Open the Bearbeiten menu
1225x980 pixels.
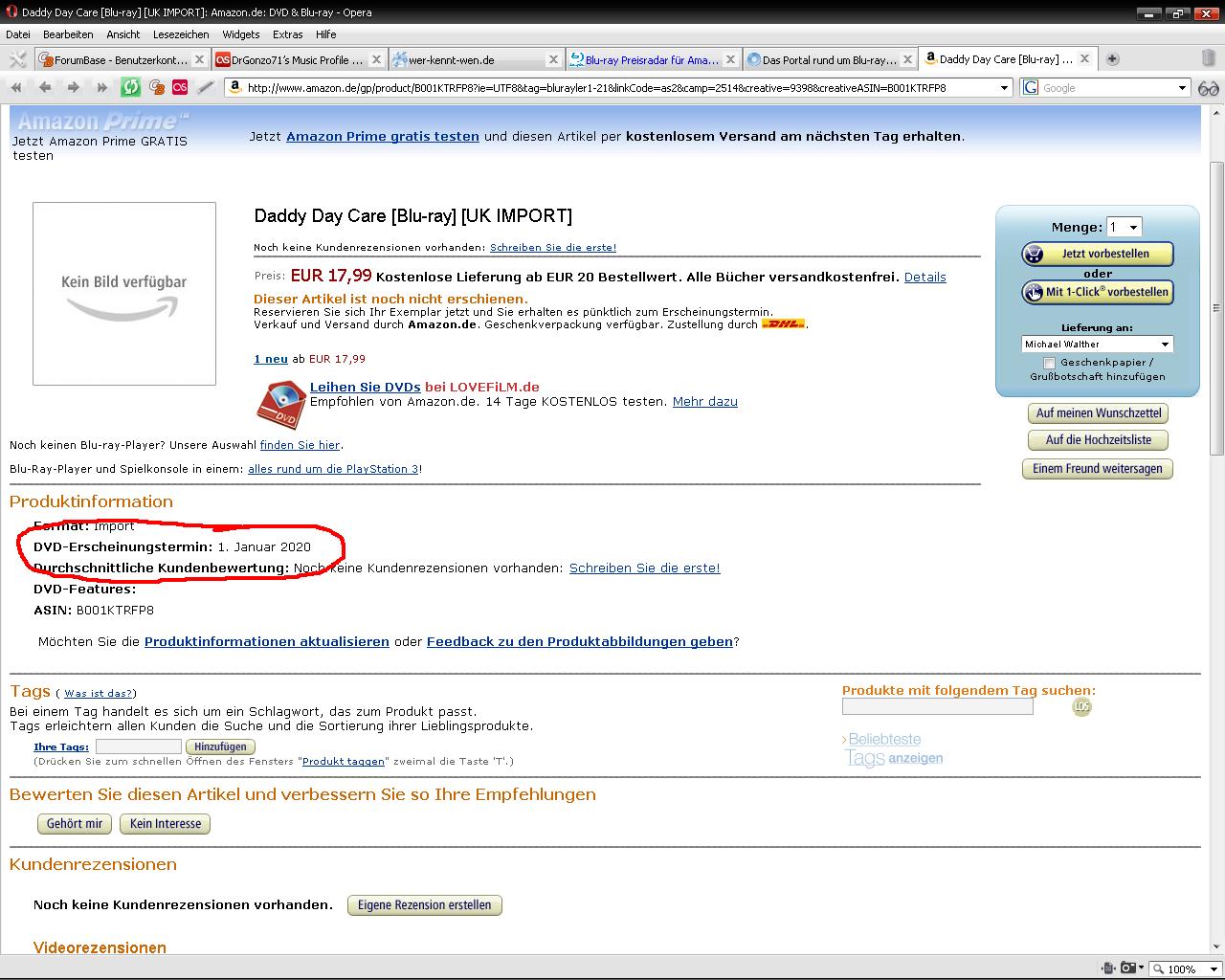click(68, 34)
